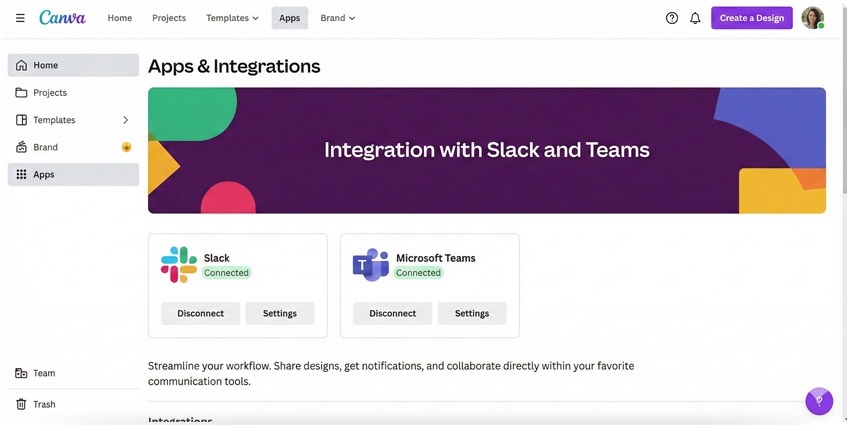
Task: Click the Trash bin icon in sidebar
Action: click(x=21, y=404)
